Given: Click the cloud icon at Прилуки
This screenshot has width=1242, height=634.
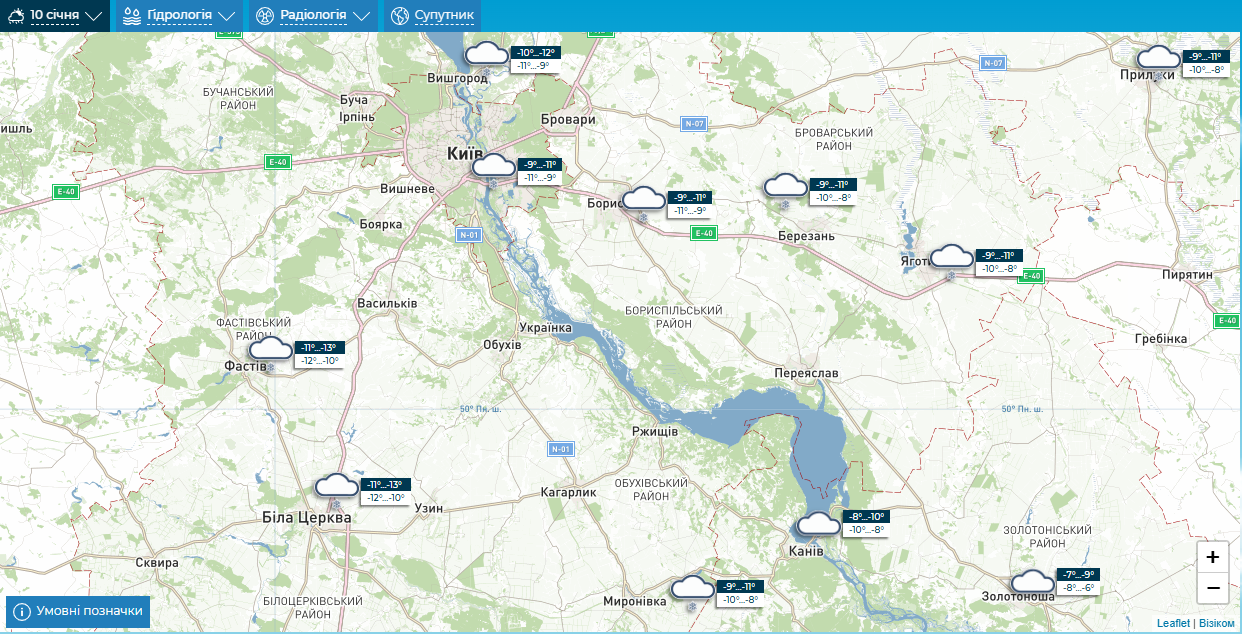Looking at the screenshot, I should 1159,59.
